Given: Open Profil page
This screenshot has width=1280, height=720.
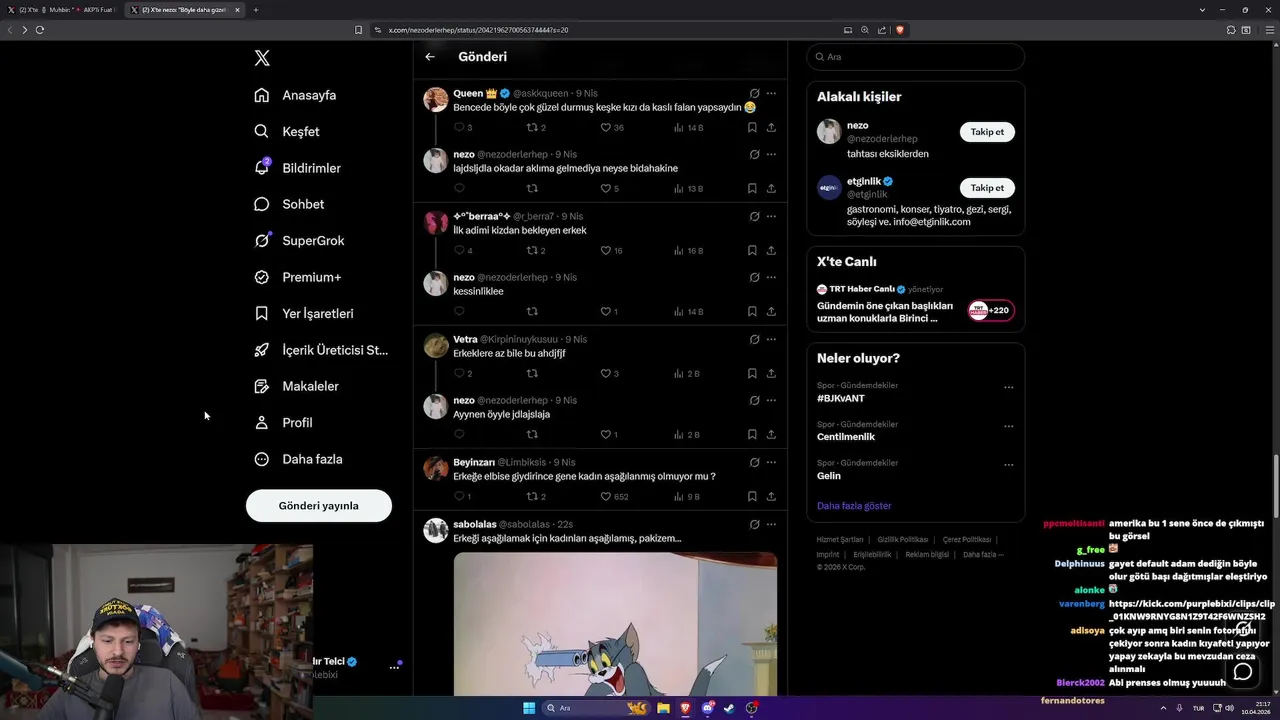Looking at the screenshot, I should (283, 423).
